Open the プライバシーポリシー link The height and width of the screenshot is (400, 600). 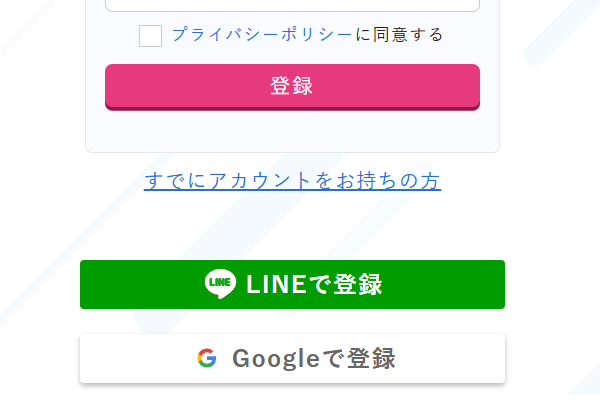262,35
